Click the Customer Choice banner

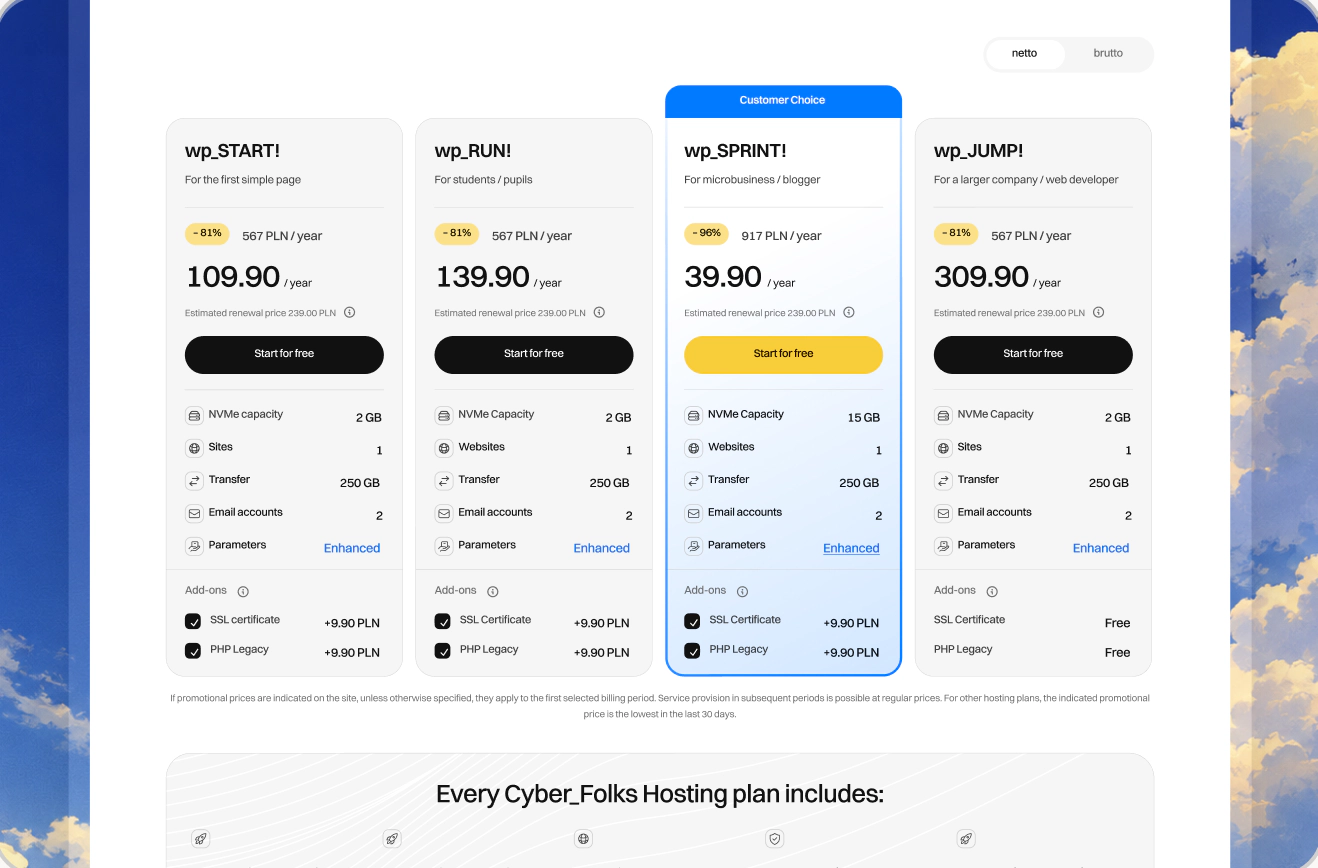pos(783,100)
